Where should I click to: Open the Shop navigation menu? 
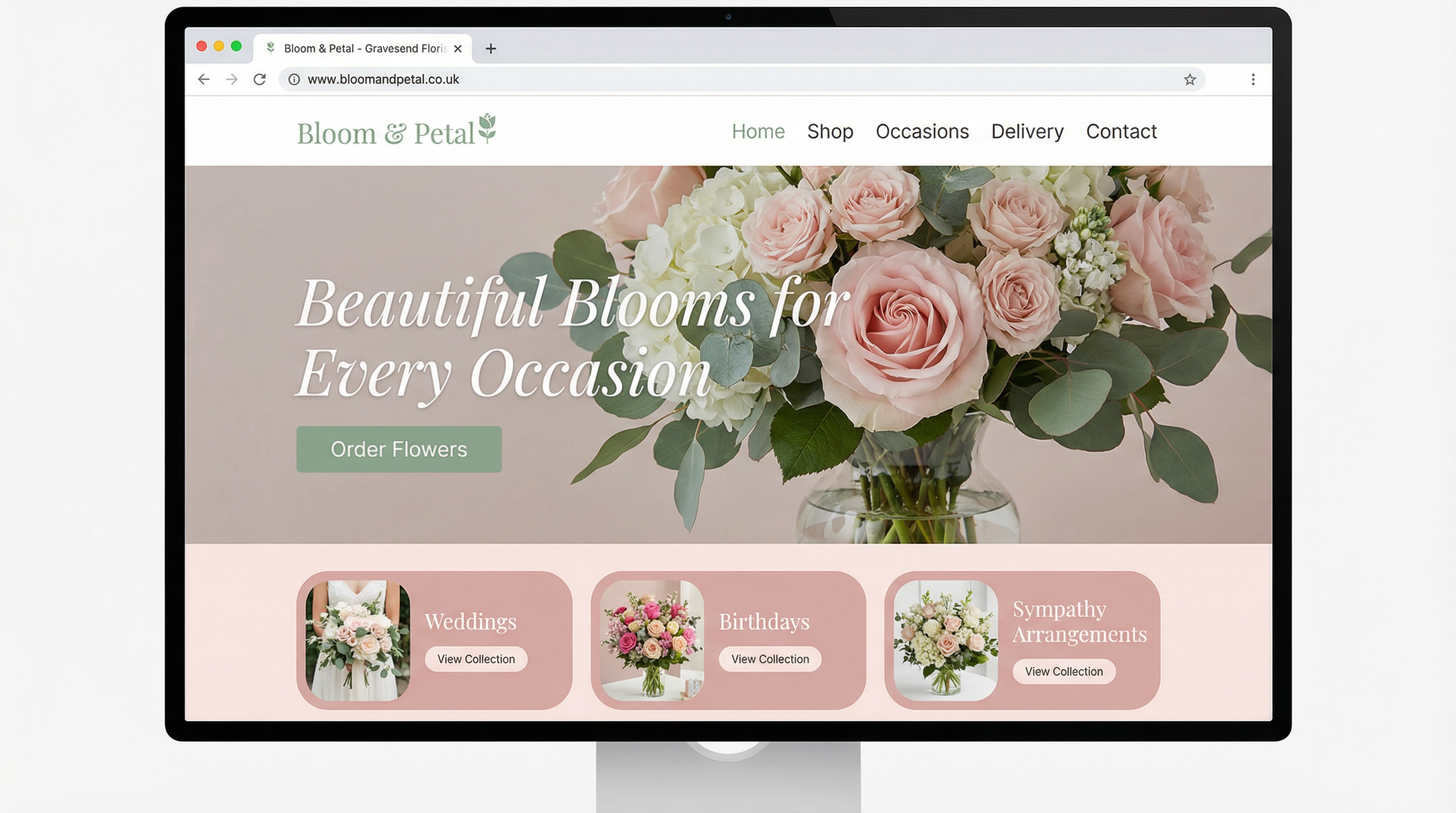[x=830, y=132]
